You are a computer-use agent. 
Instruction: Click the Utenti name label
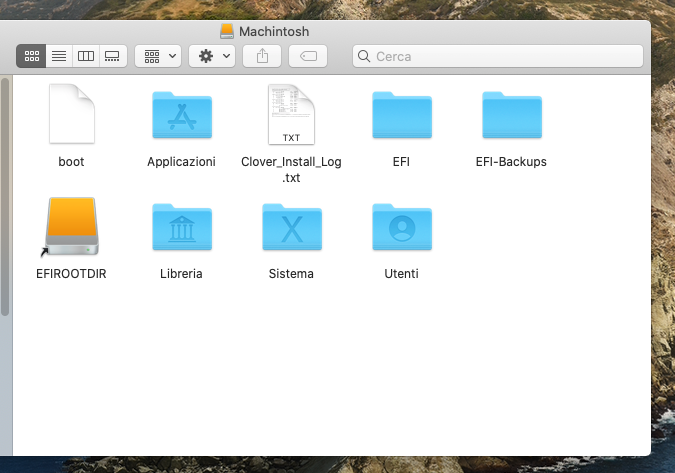[401, 274]
